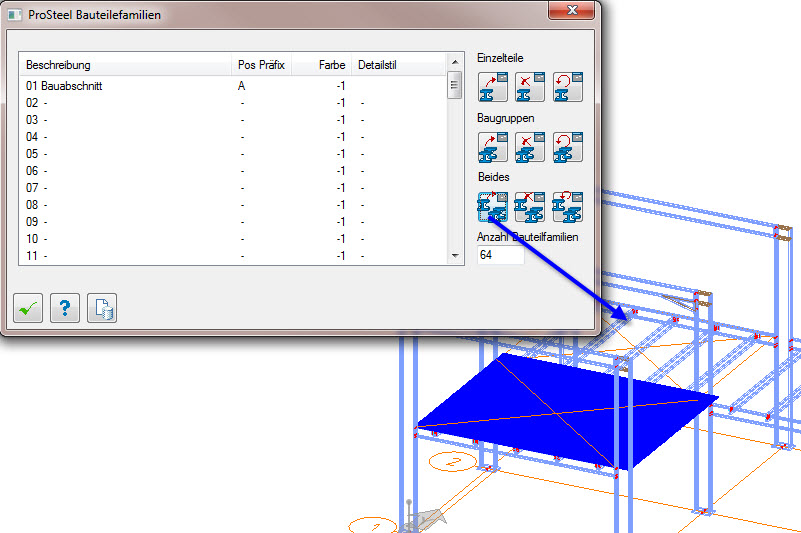
Task: Click the Baugruppen reset/refresh family icon
Action: tap(568, 147)
